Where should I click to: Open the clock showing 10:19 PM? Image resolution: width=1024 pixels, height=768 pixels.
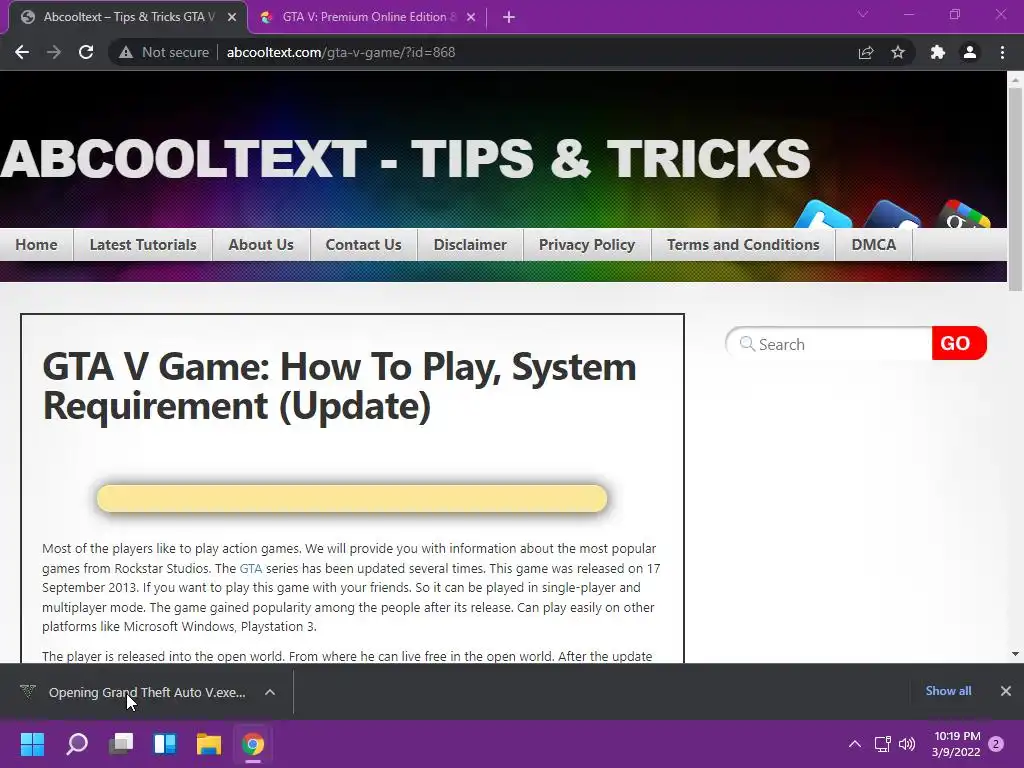(956, 744)
